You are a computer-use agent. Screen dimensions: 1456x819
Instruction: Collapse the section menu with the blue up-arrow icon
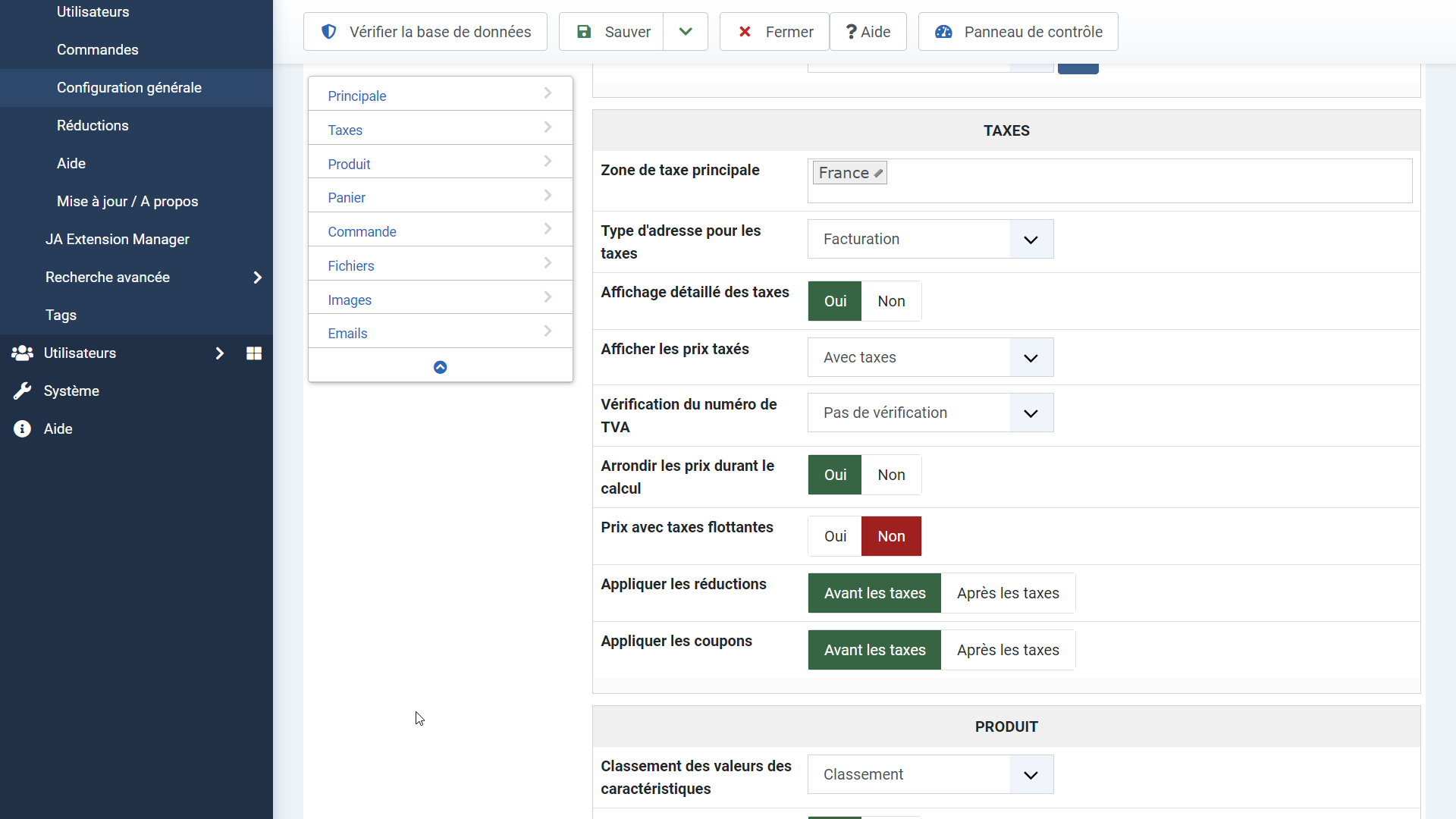[x=440, y=367]
